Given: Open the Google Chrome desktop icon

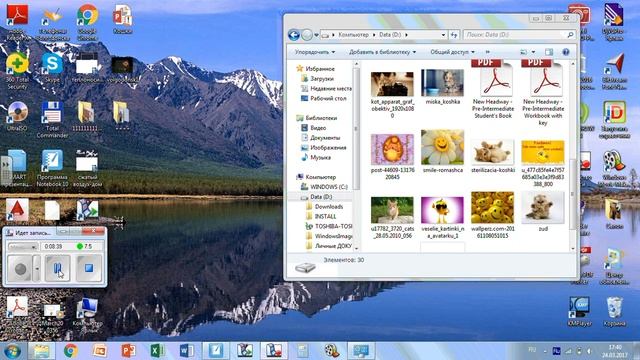Looking at the screenshot, I should pyautogui.click(x=87, y=20).
